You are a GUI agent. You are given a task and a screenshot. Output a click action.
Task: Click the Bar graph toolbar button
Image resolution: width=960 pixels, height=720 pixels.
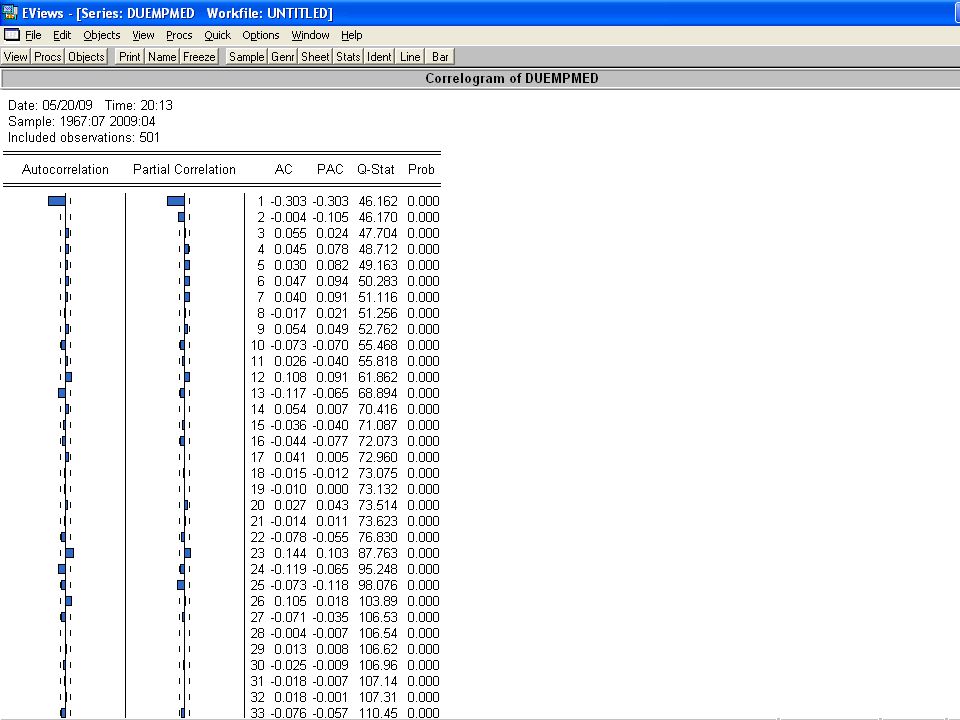point(440,57)
